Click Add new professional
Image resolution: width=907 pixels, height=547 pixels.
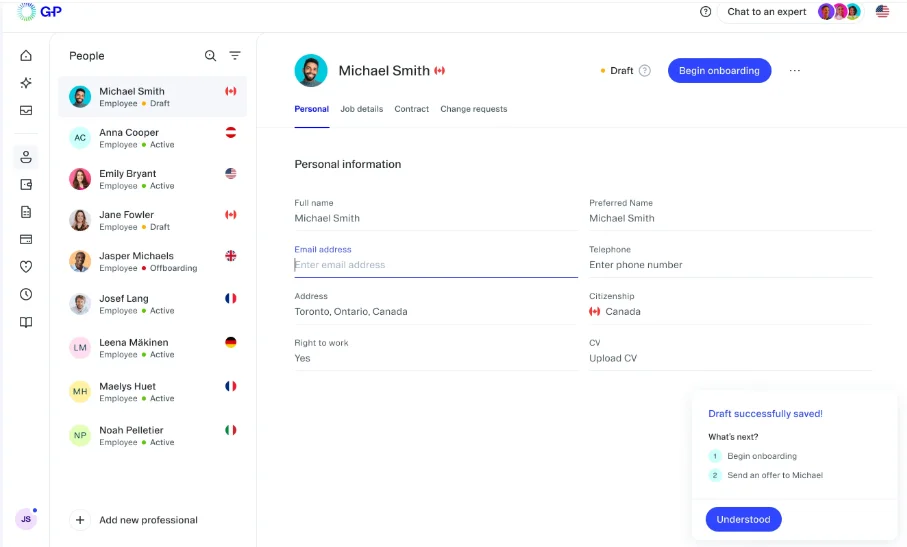point(147,520)
